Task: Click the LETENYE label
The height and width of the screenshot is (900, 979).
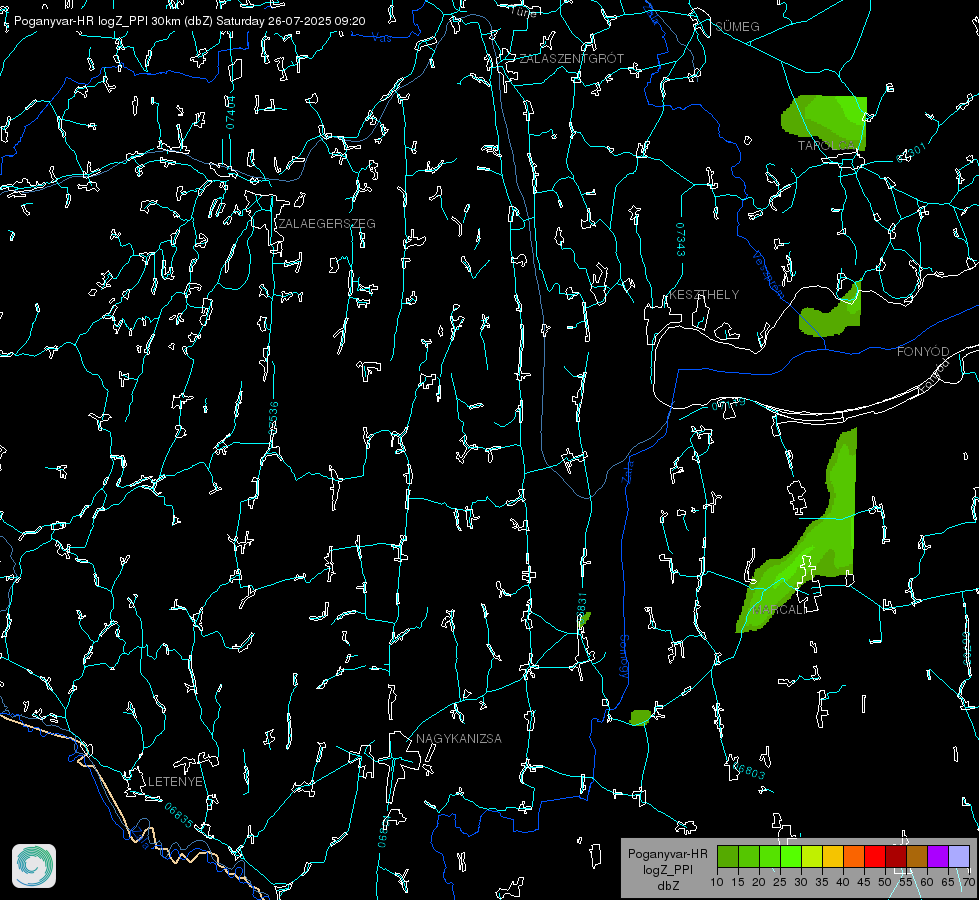Action: click(175, 781)
